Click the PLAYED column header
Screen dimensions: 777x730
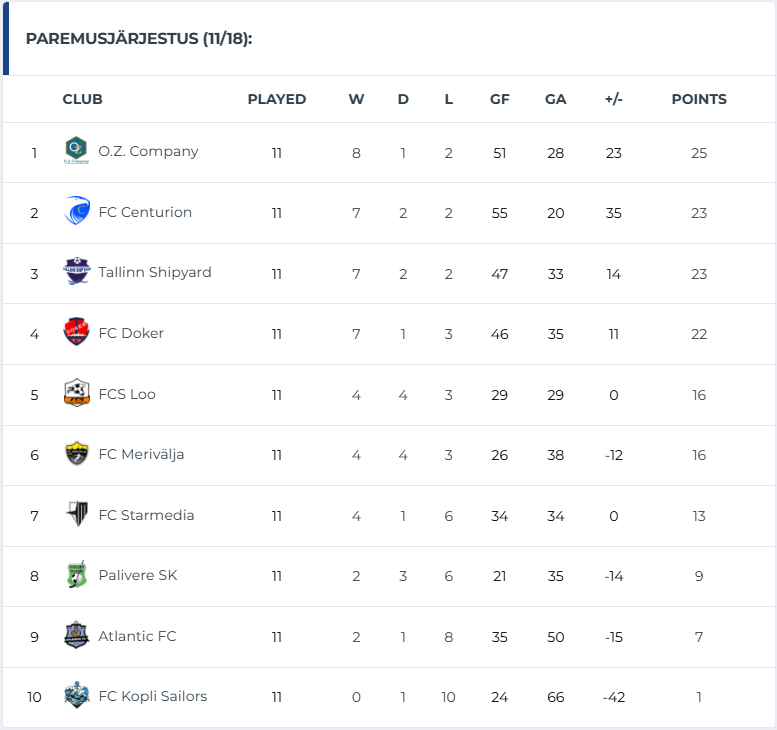277,100
